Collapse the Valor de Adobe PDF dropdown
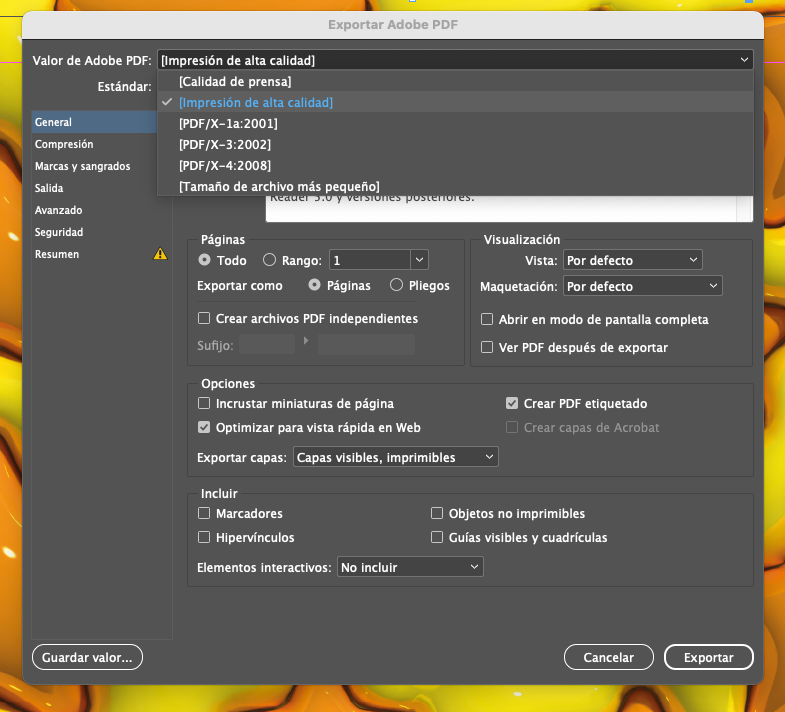 [455, 60]
